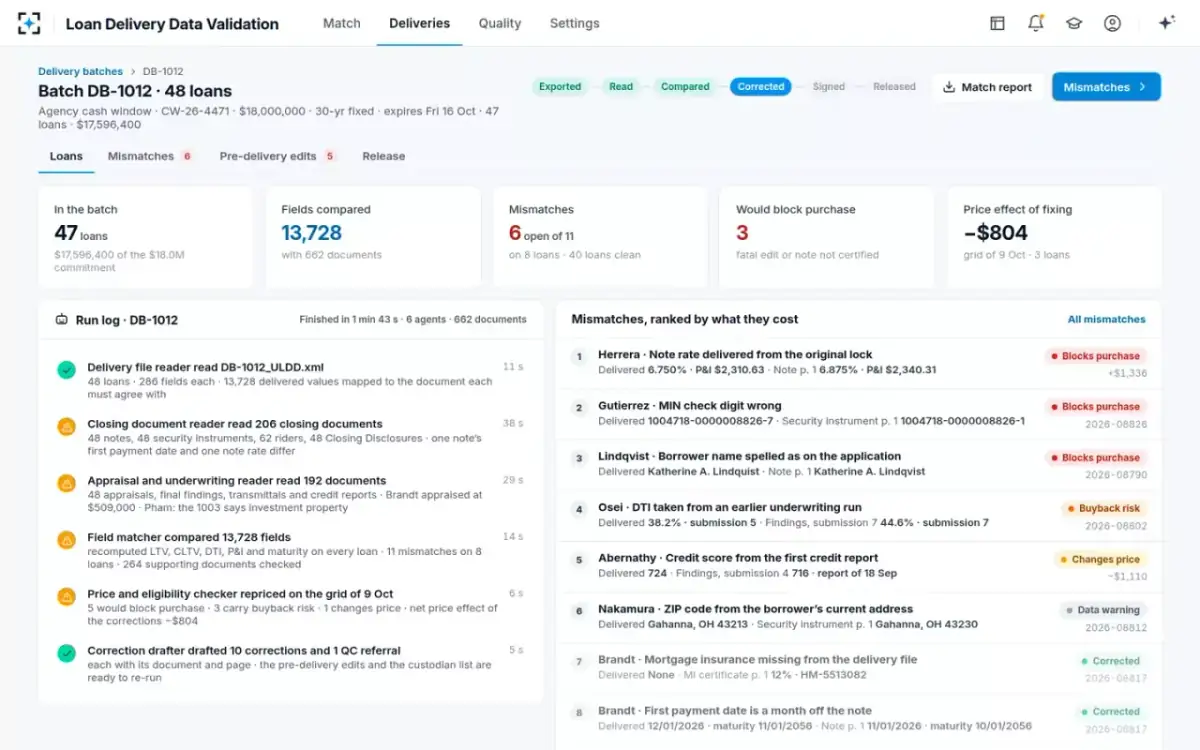The image size is (1200, 750).
Task: Open the sparkle AI assistant icon
Action: (x=1166, y=23)
